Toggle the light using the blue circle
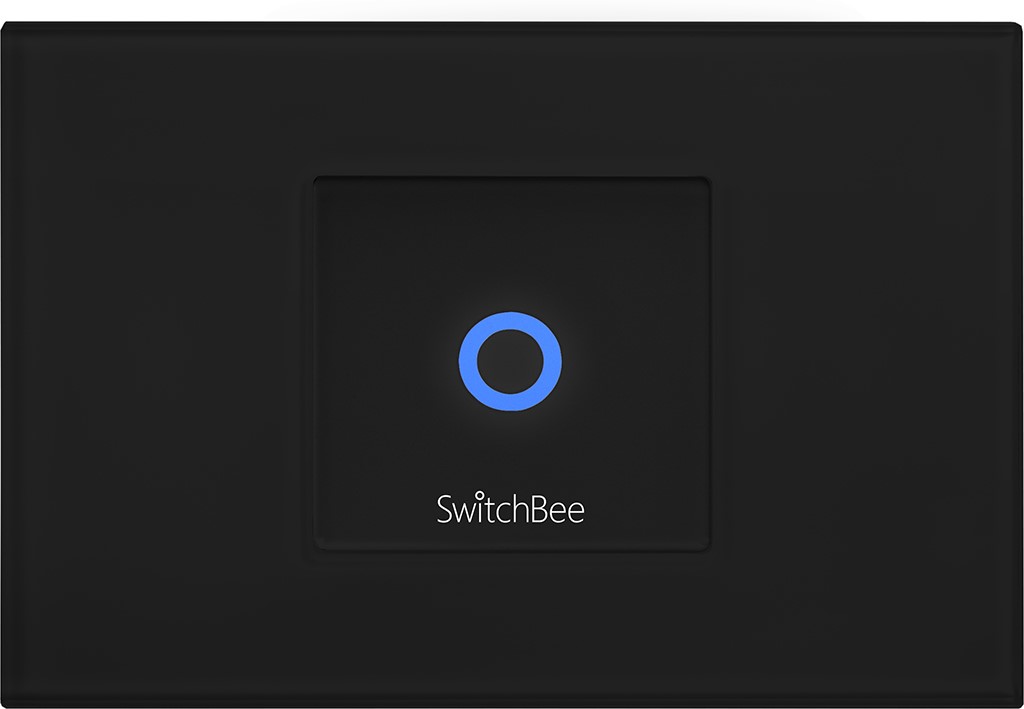1024x709 pixels. click(x=510, y=362)
